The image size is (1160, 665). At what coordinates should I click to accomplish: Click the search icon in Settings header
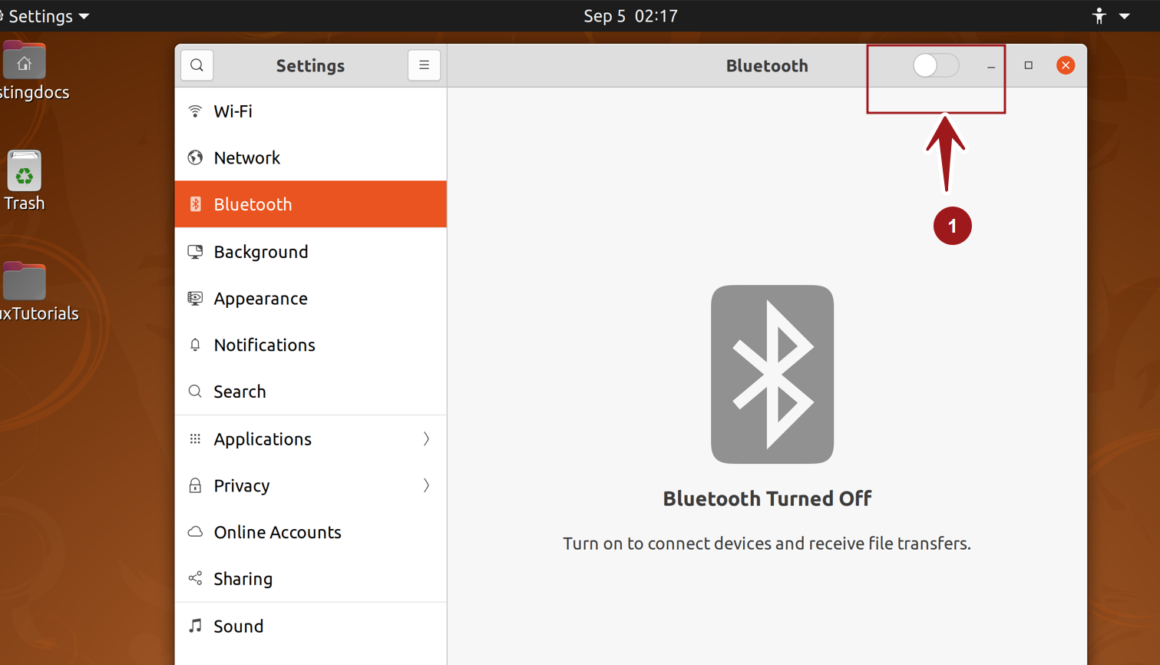[x=197, y=65]
